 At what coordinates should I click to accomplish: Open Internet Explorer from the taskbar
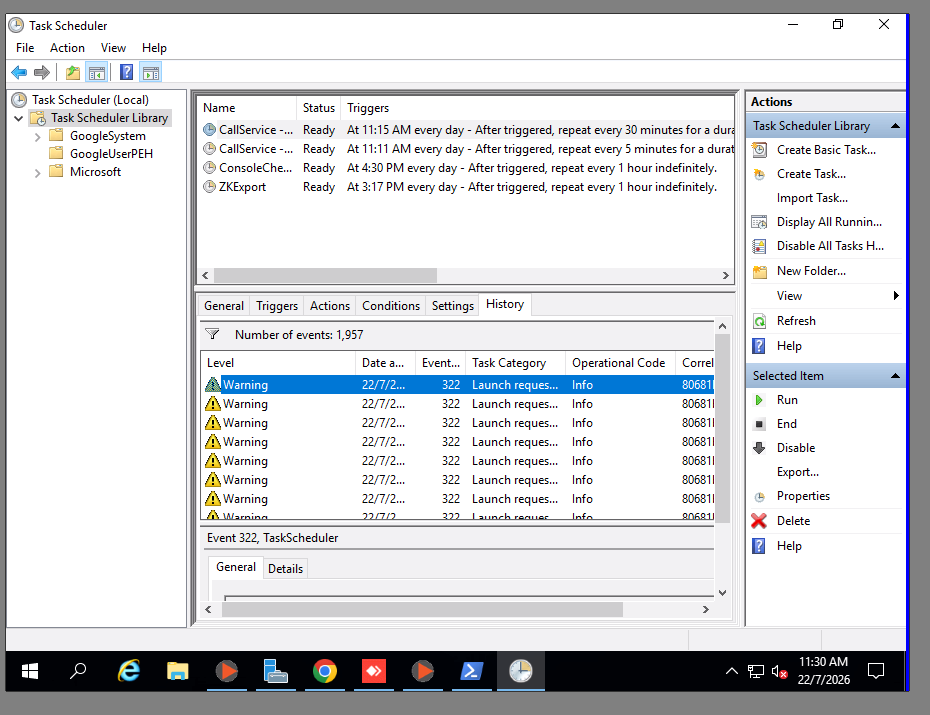click(x=129, y=671)
